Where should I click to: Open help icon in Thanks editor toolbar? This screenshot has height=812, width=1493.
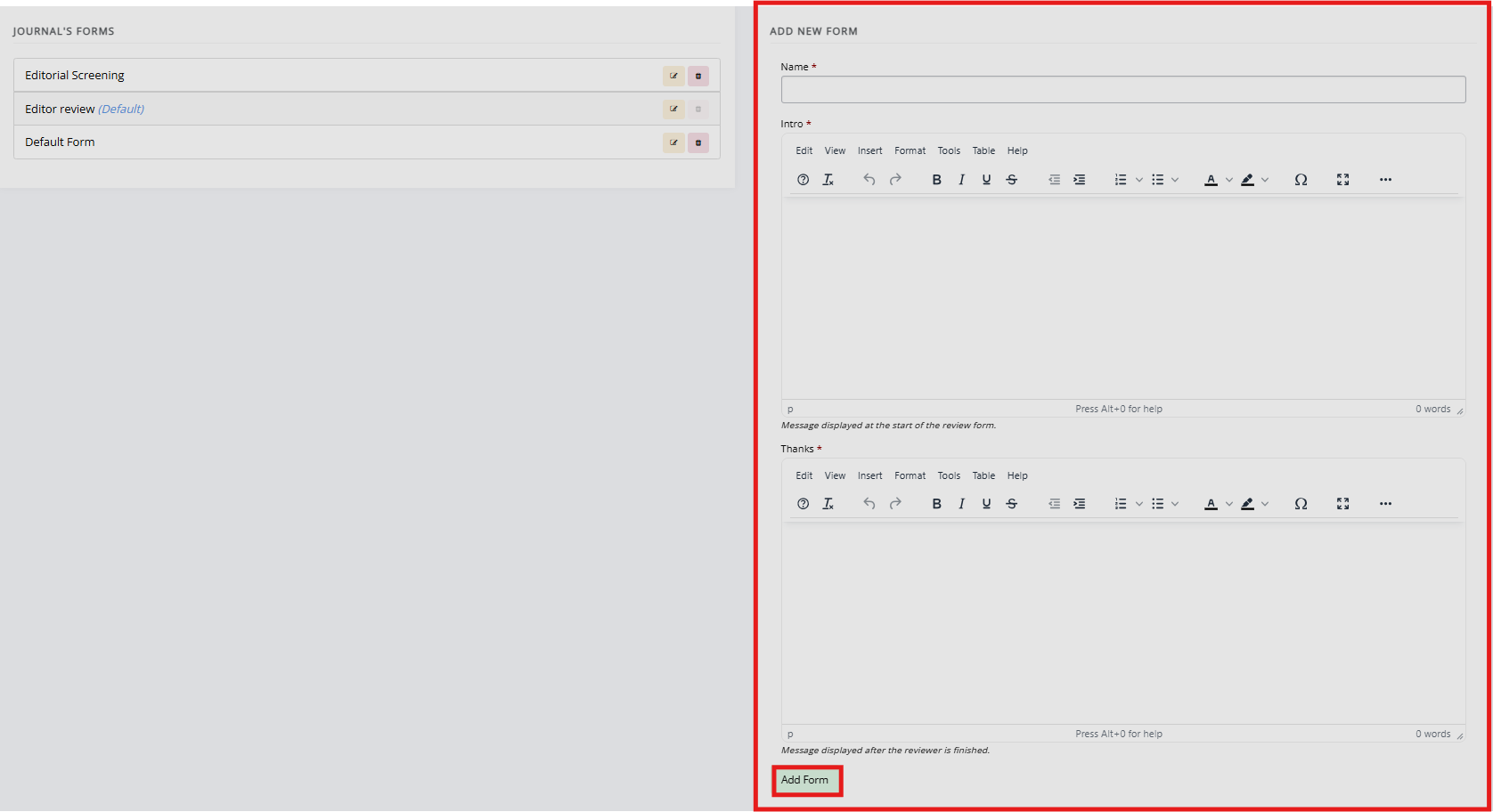pyautogui.click(x=803, y=504)
